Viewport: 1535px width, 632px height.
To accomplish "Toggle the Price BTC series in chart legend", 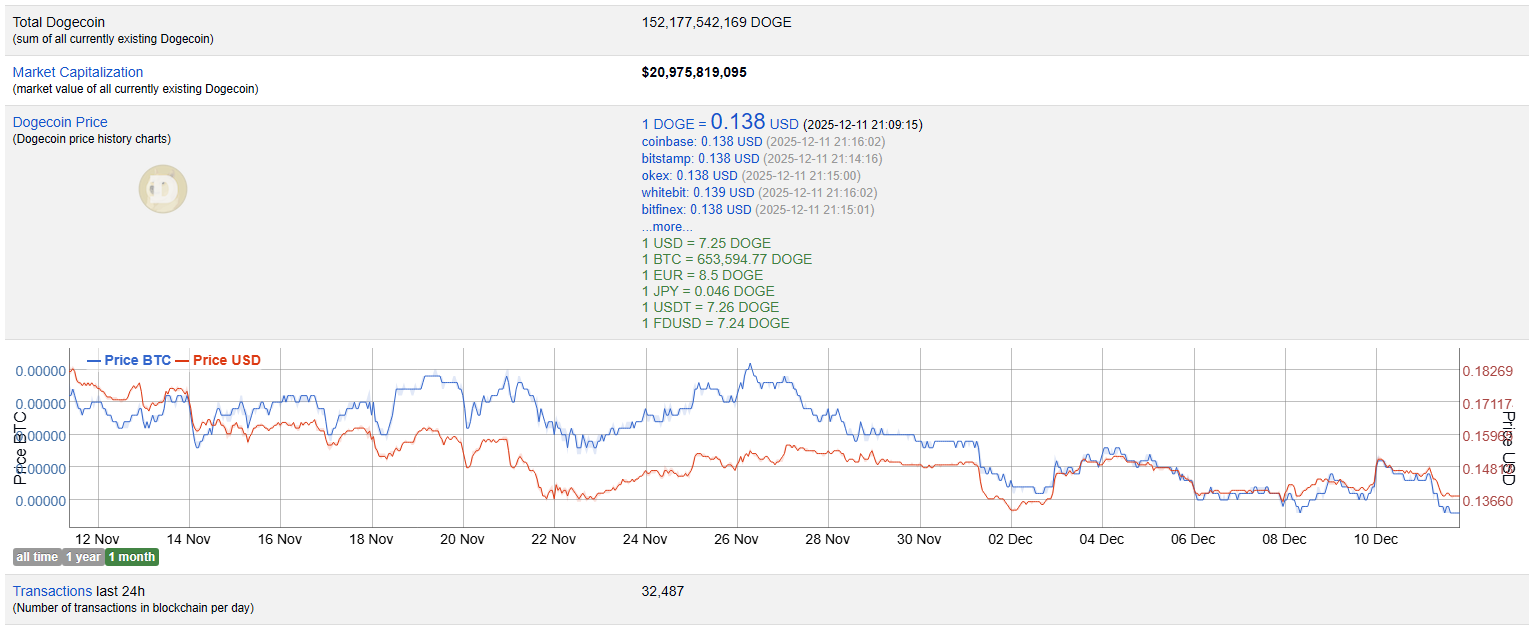I will click(139, 360).
